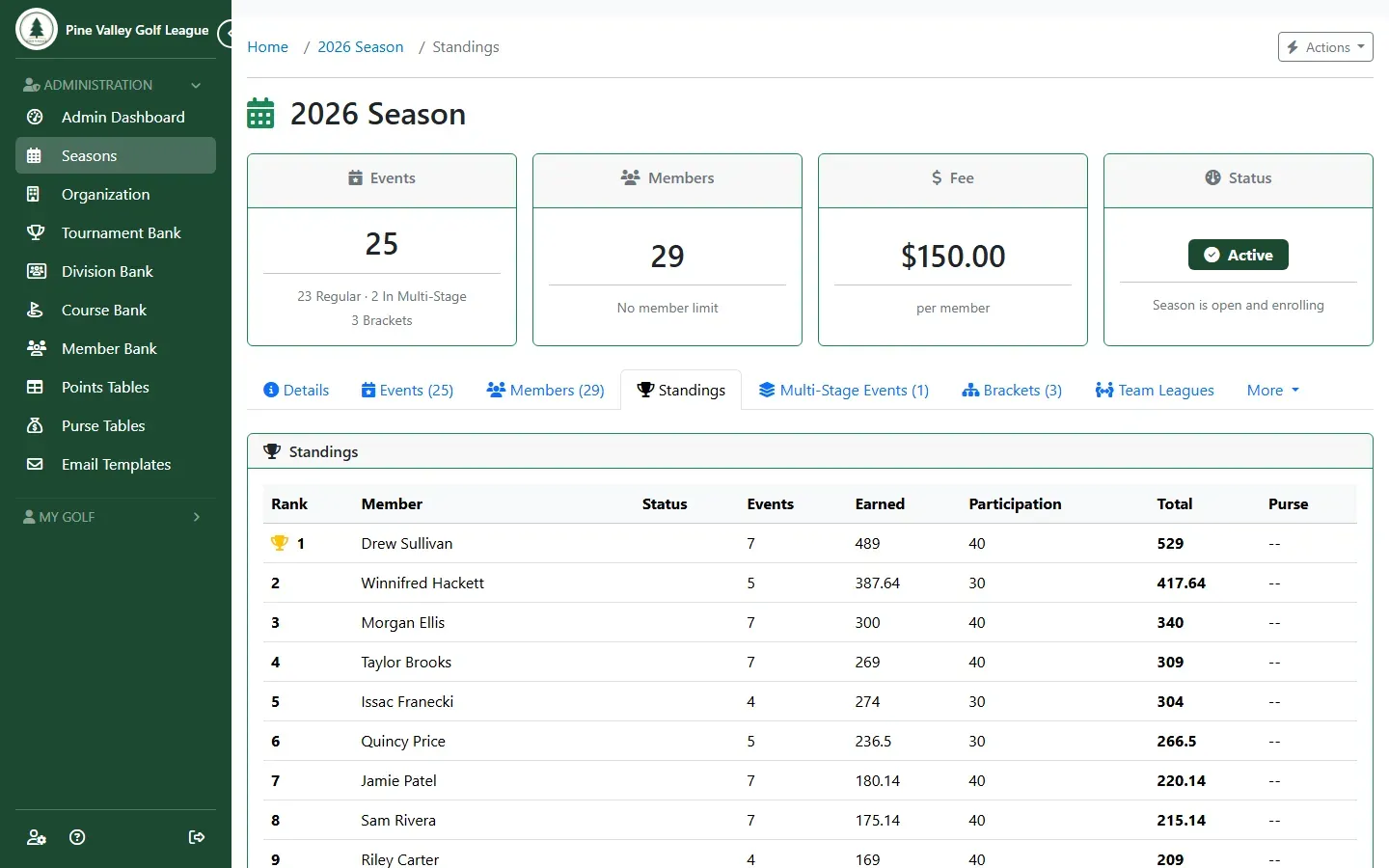1389x868 pixels.
Task: Click the total 266.5 for Quincy Price
Action: coord(1177,742)
